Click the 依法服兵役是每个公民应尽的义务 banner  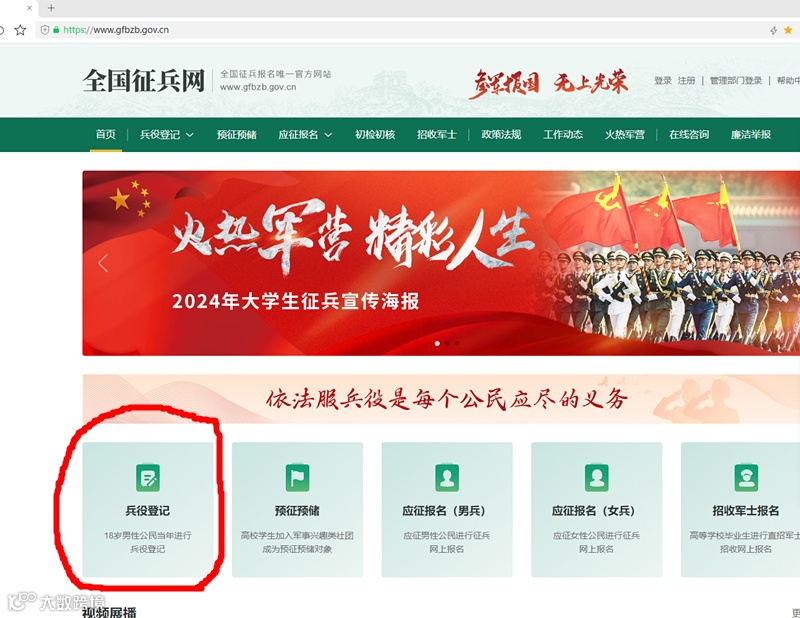441,399
